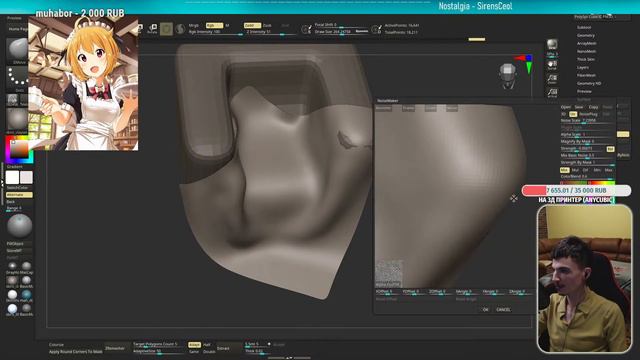Adjust the Rgb Intensity slider

216,32
